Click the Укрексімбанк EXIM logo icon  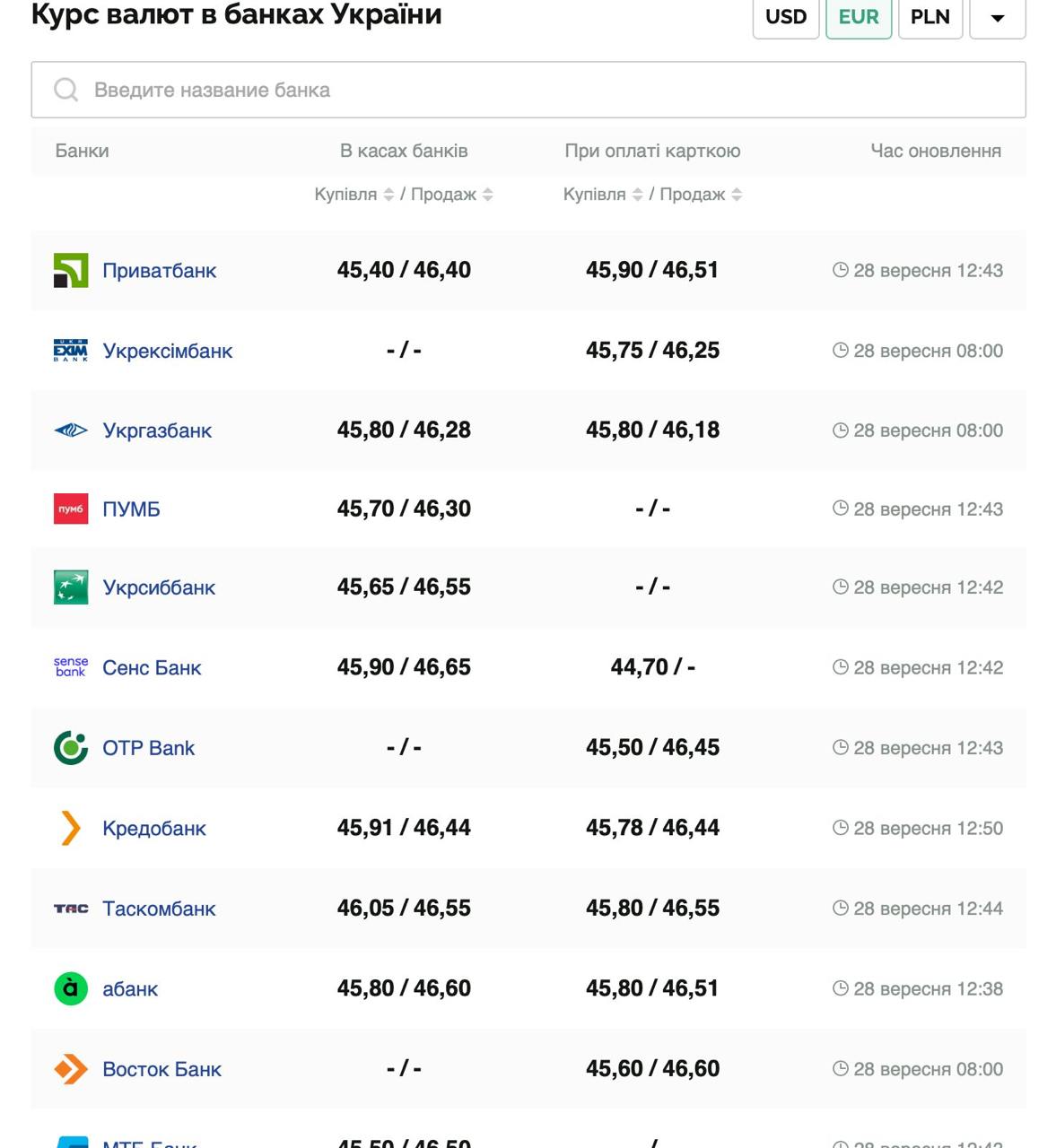(71, 351)
